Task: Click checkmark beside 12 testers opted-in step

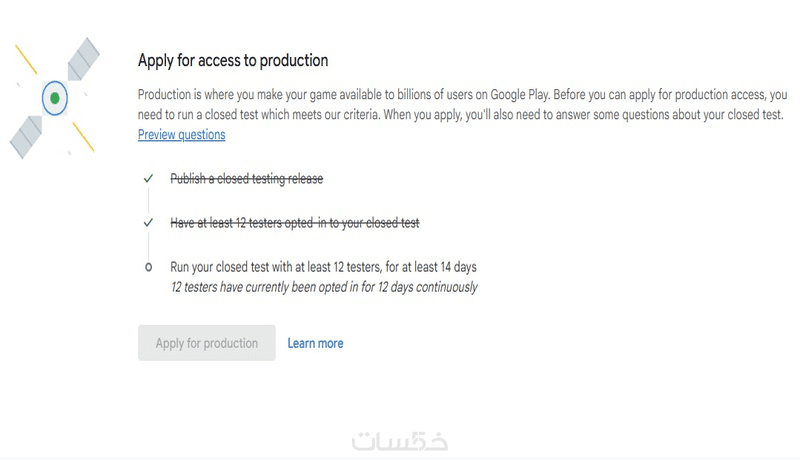Action: [x=148, y=222]
